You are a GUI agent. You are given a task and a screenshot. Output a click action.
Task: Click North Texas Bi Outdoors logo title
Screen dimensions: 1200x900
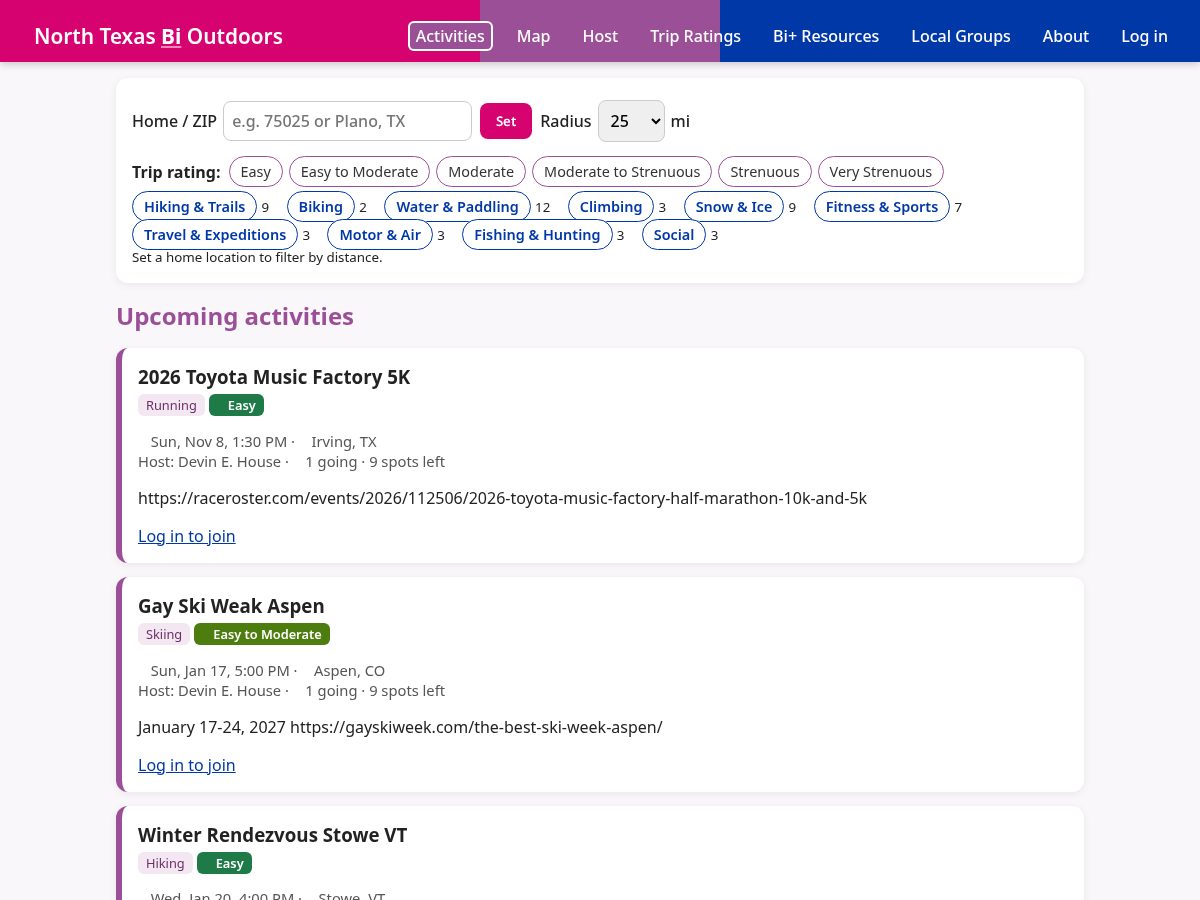pyautogui.click(x=158, y=36)
